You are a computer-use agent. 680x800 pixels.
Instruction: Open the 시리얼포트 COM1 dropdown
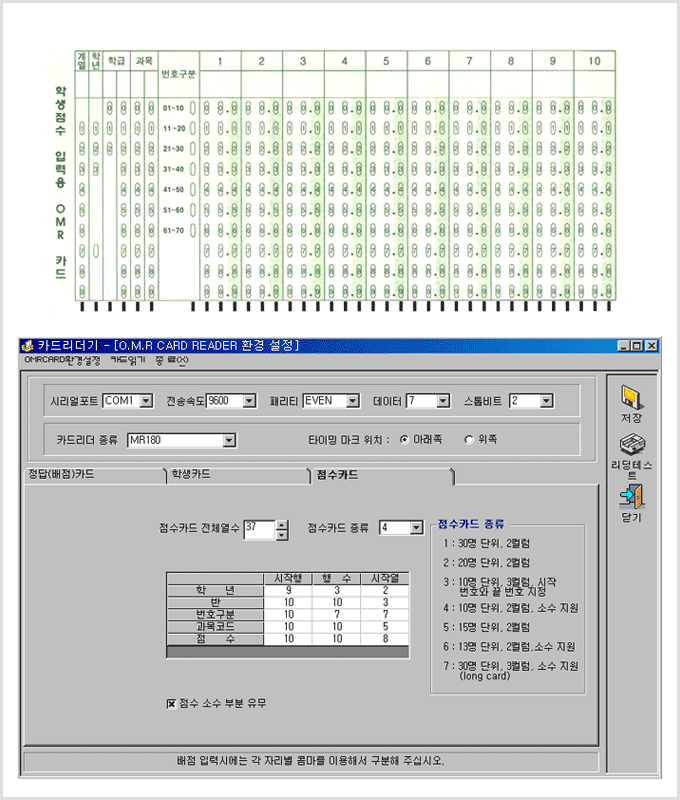[x=146, y=401]
